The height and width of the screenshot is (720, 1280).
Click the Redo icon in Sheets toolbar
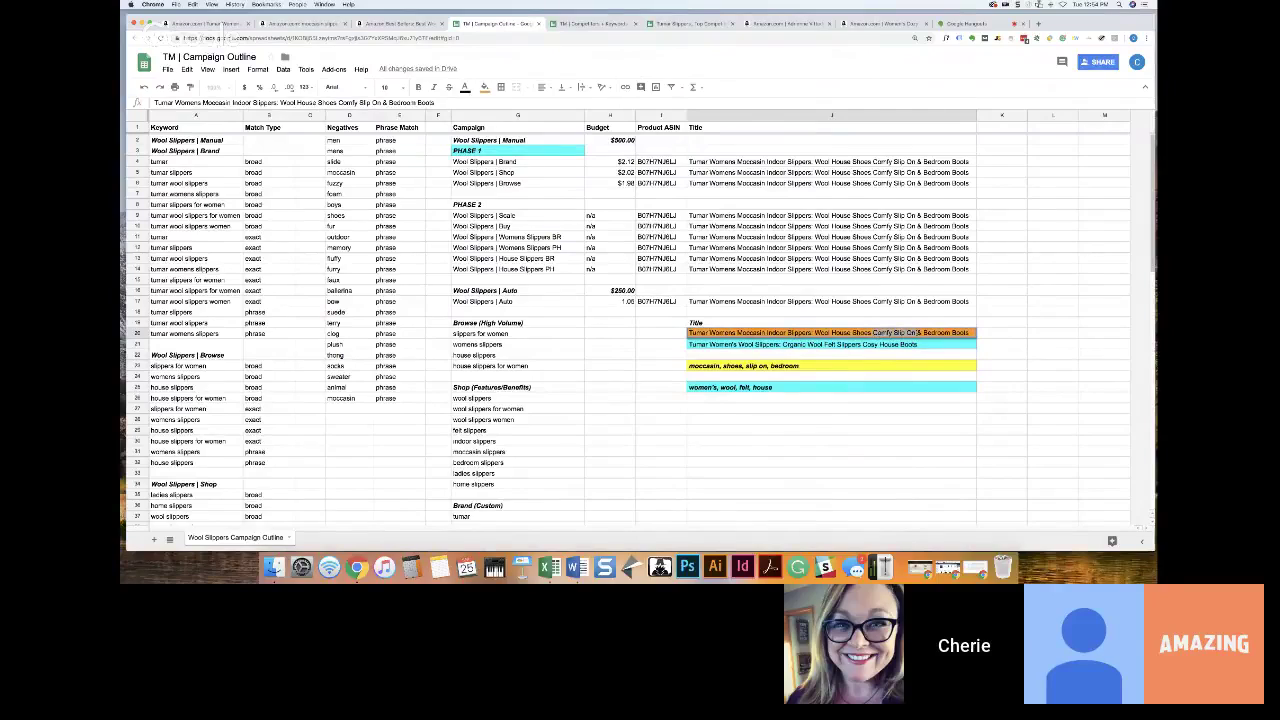point(159,87)
